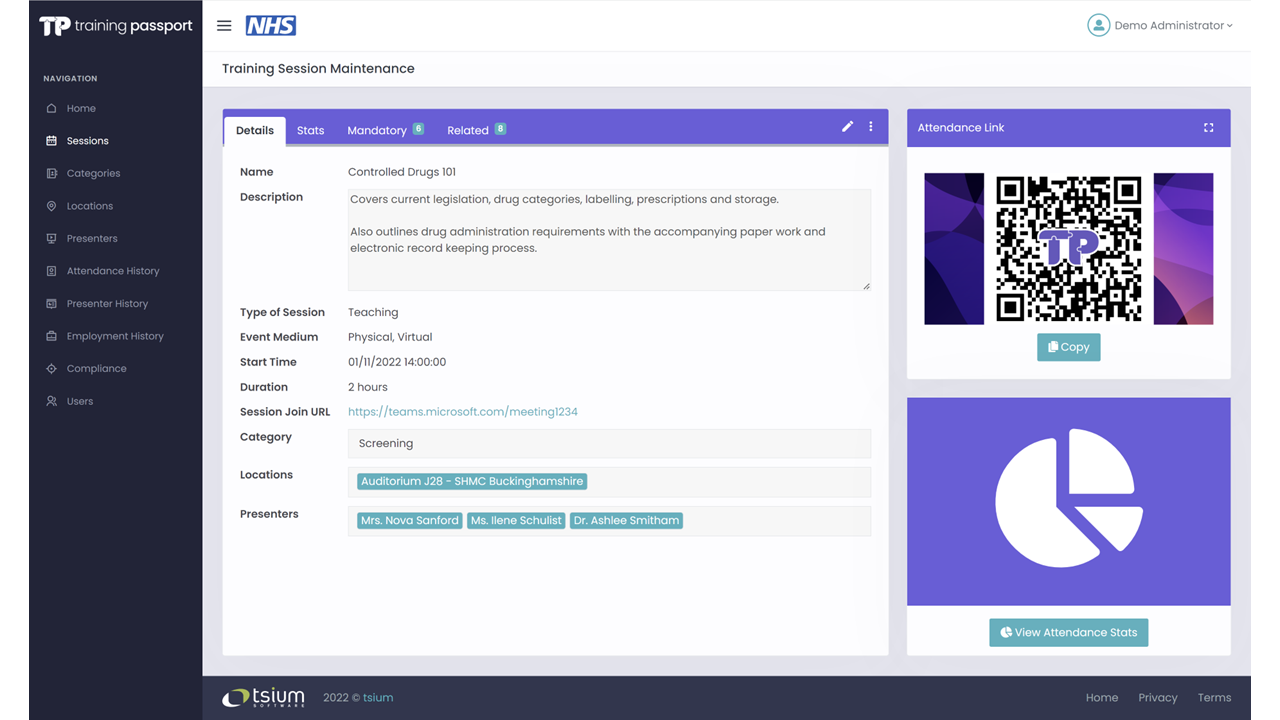Click the Training Passport logo

116,26
